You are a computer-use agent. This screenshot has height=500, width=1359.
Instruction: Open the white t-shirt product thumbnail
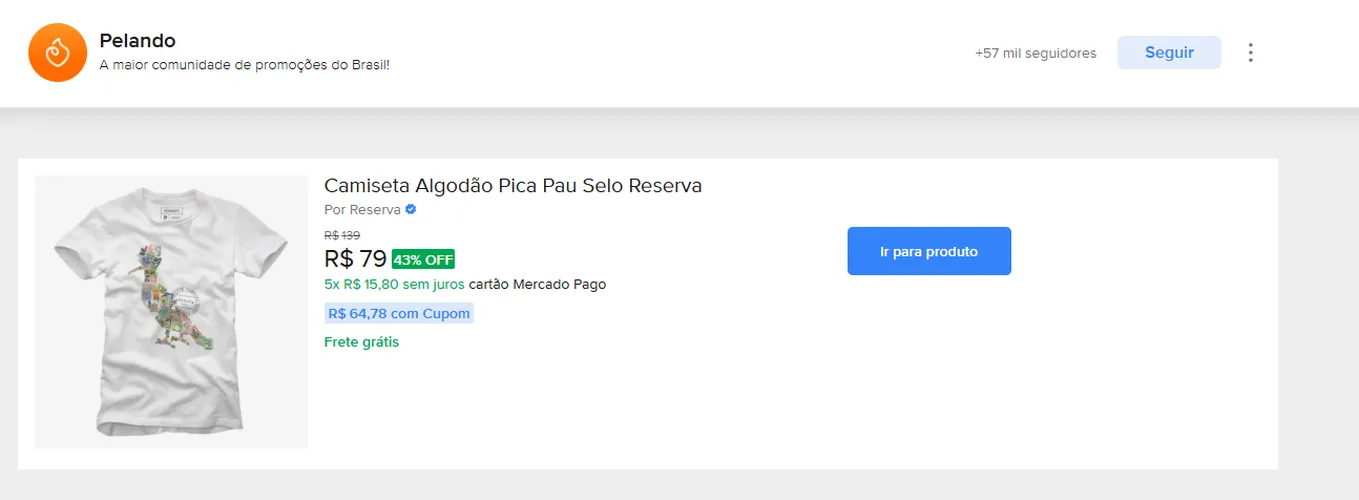pos(171,312)
